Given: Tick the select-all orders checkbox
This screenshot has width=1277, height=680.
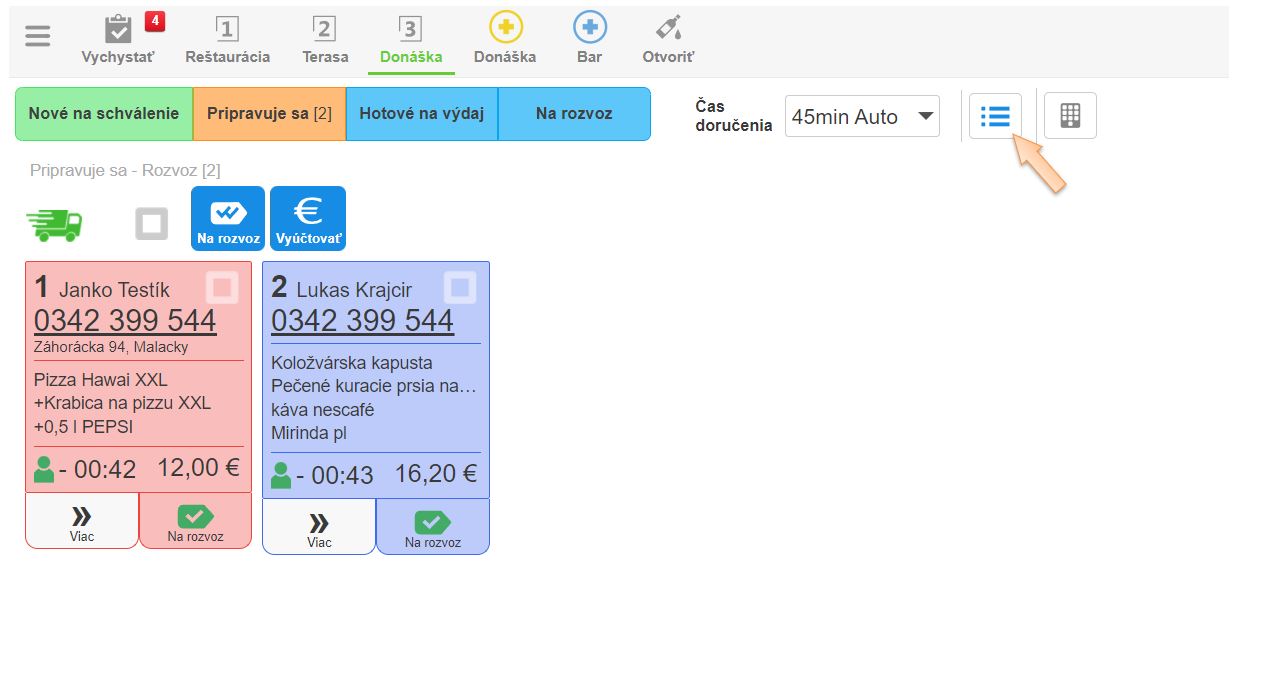Looking at the screenshot, I should [x=152, y=225].
